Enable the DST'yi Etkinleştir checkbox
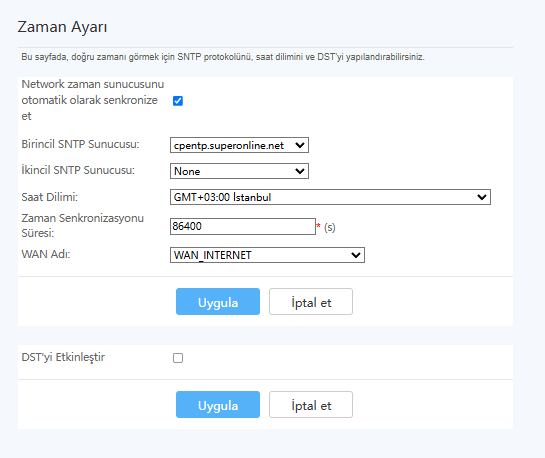Image resolution: width=545 pixels, height=458 pixels. [x=178, y=358]
